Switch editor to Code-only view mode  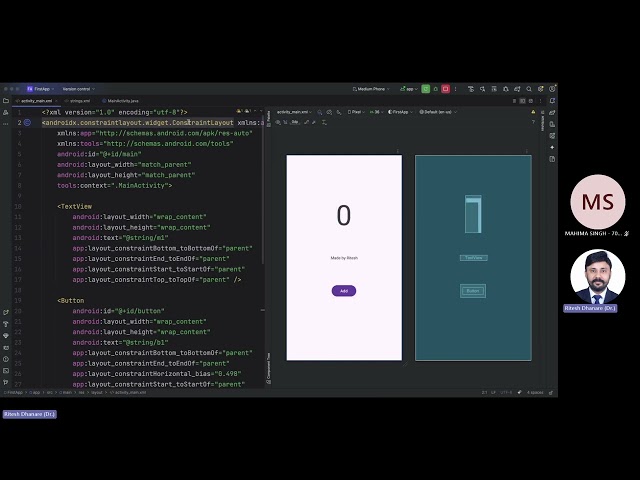click(514, 100)
